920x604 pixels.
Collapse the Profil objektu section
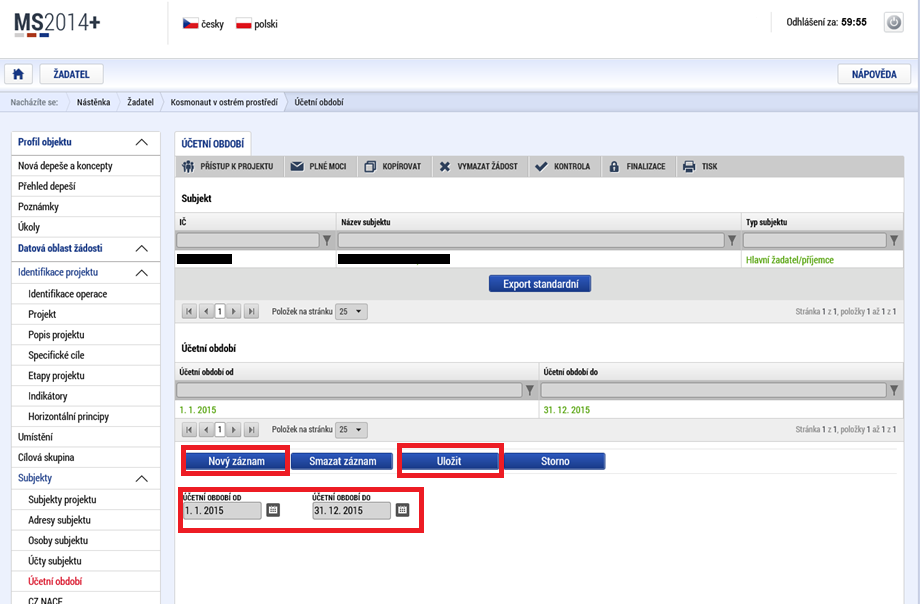141,143
